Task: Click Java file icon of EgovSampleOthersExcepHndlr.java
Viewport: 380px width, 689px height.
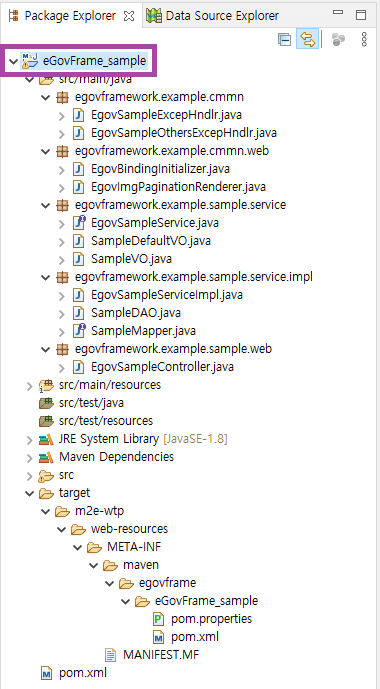Action: point(79,133)
